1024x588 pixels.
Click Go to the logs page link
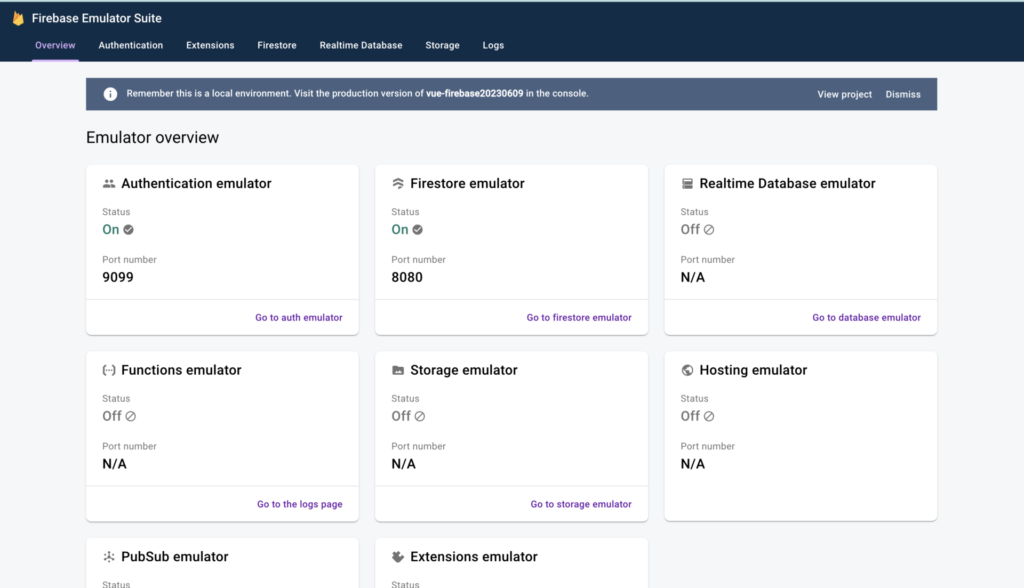pyautogui.click(x=300, y=504)
